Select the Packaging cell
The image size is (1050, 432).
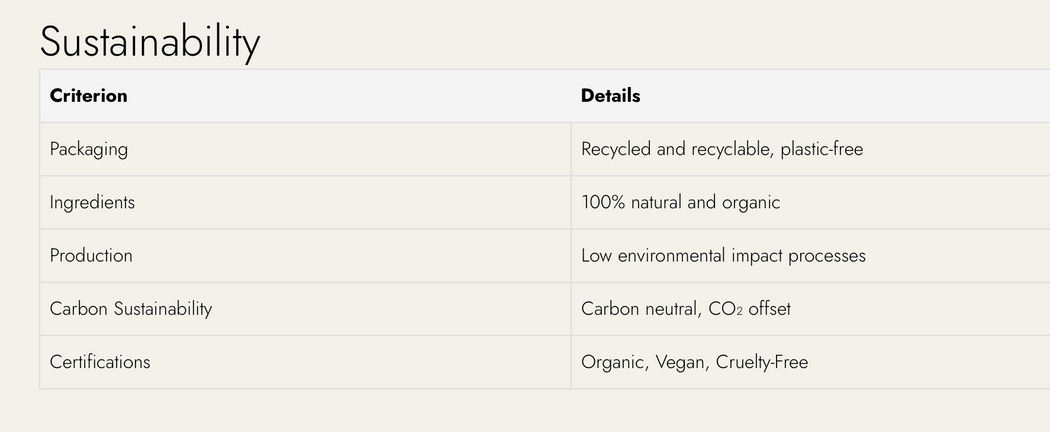tap(89, 149)
